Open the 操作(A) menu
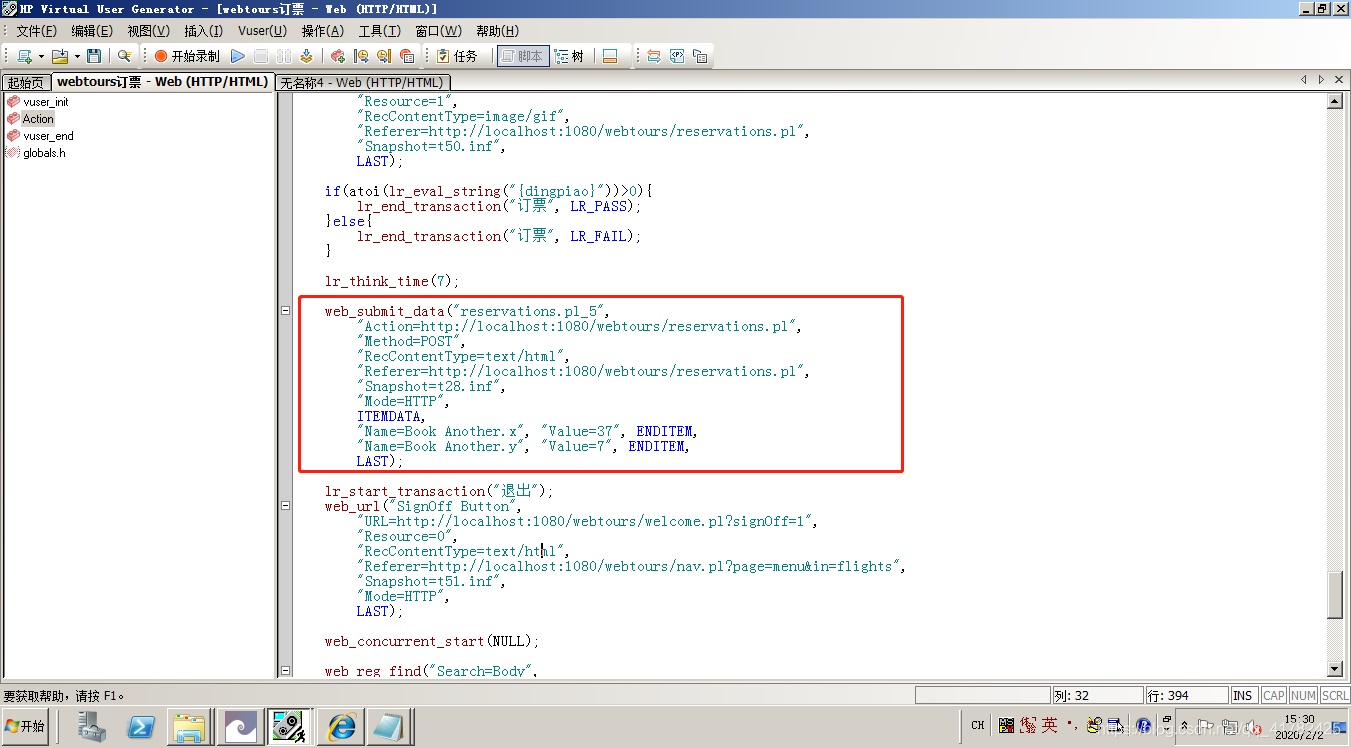Screen dimensions: 1351x748 click(x=322, y=31)
